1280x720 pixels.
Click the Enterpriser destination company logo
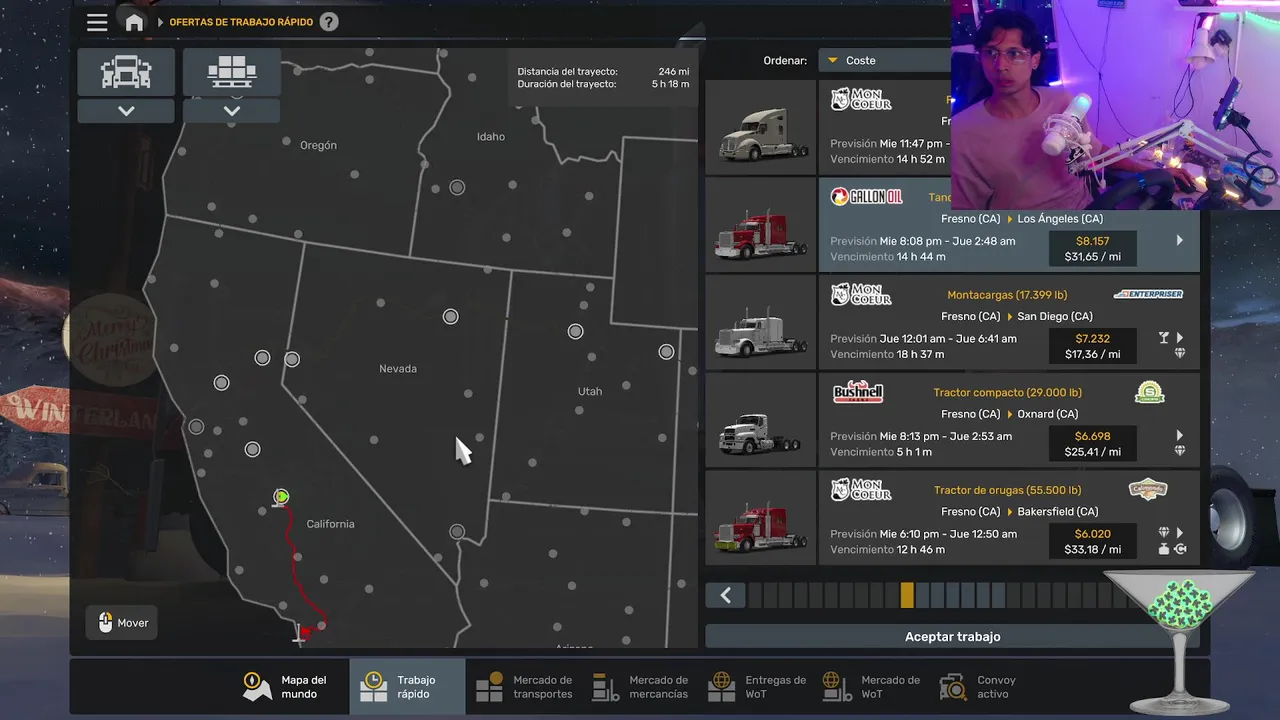point(1148,294)
